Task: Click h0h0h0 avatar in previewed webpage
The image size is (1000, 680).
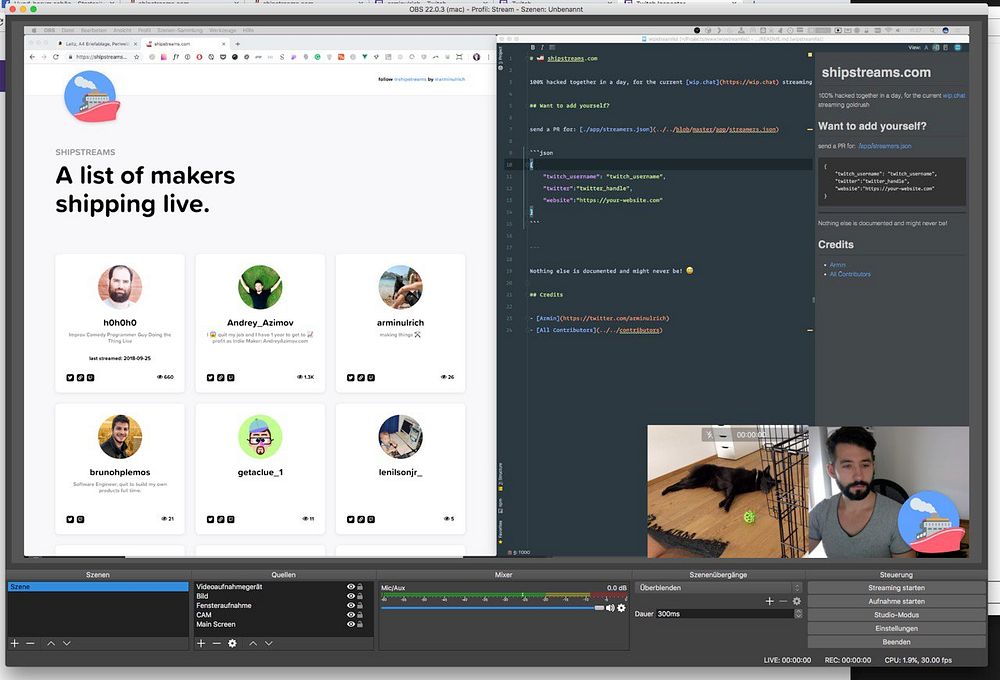Action: coord(120,288)
